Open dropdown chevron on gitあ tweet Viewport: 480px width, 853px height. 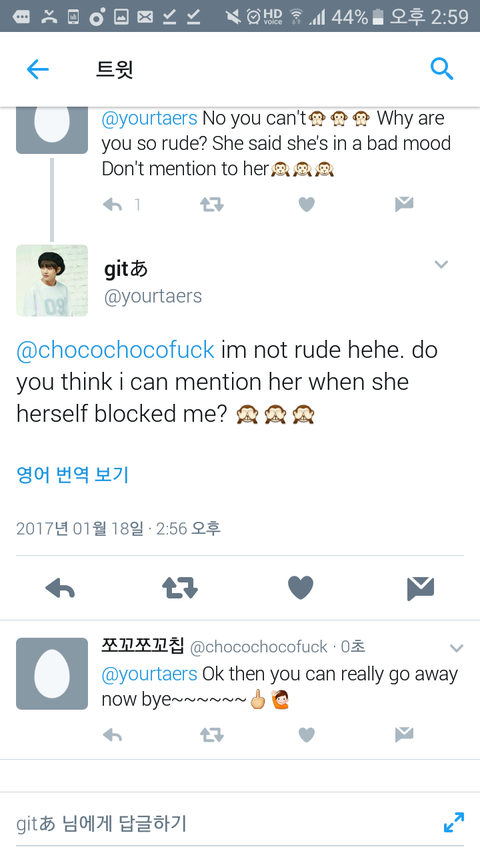[x=441, y=264]
